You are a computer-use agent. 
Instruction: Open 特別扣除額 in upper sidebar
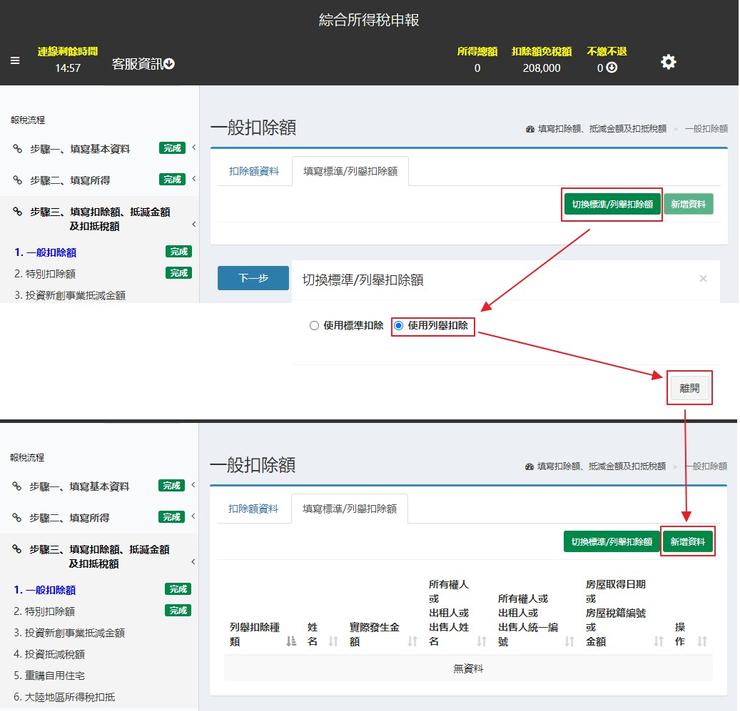pos(45,273)
